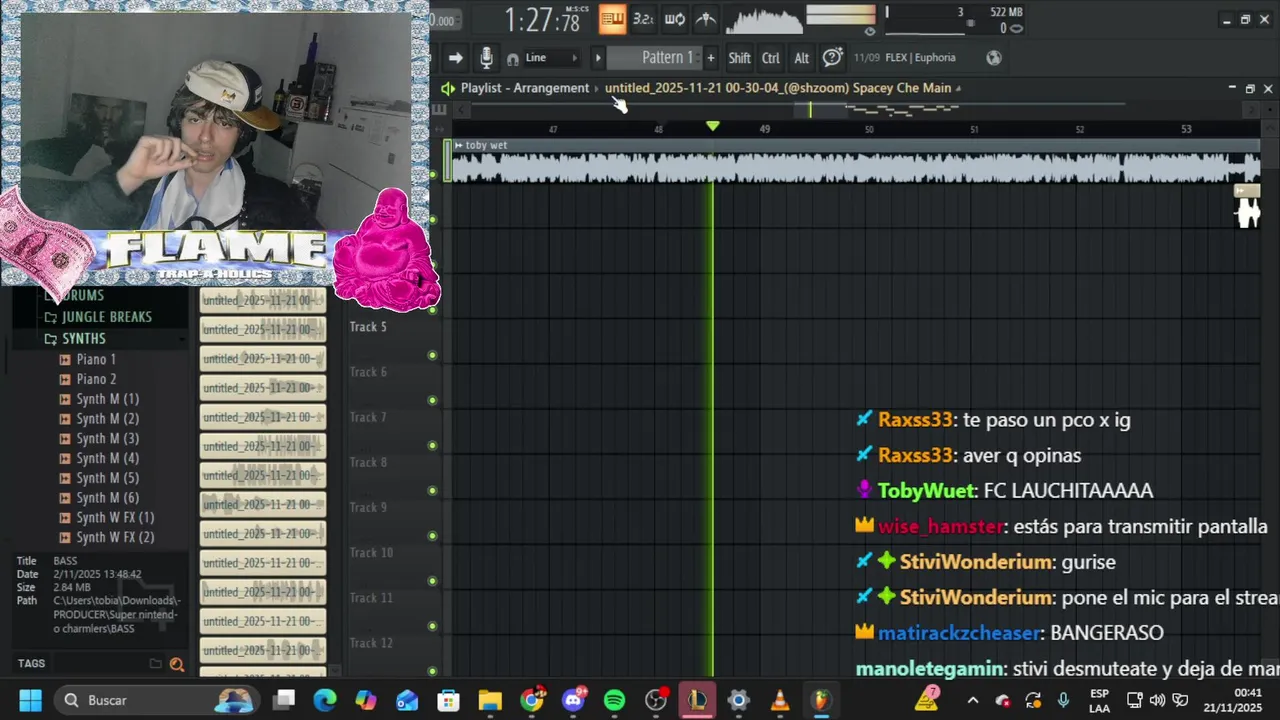Click the browser search magnifier icon

click(x=177, y=664)
